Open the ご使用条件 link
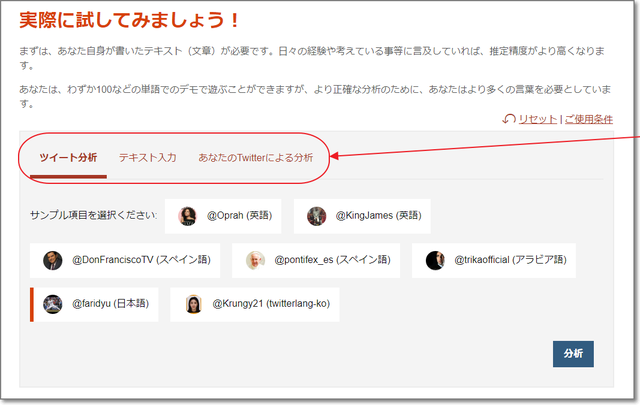 point(588,119)
